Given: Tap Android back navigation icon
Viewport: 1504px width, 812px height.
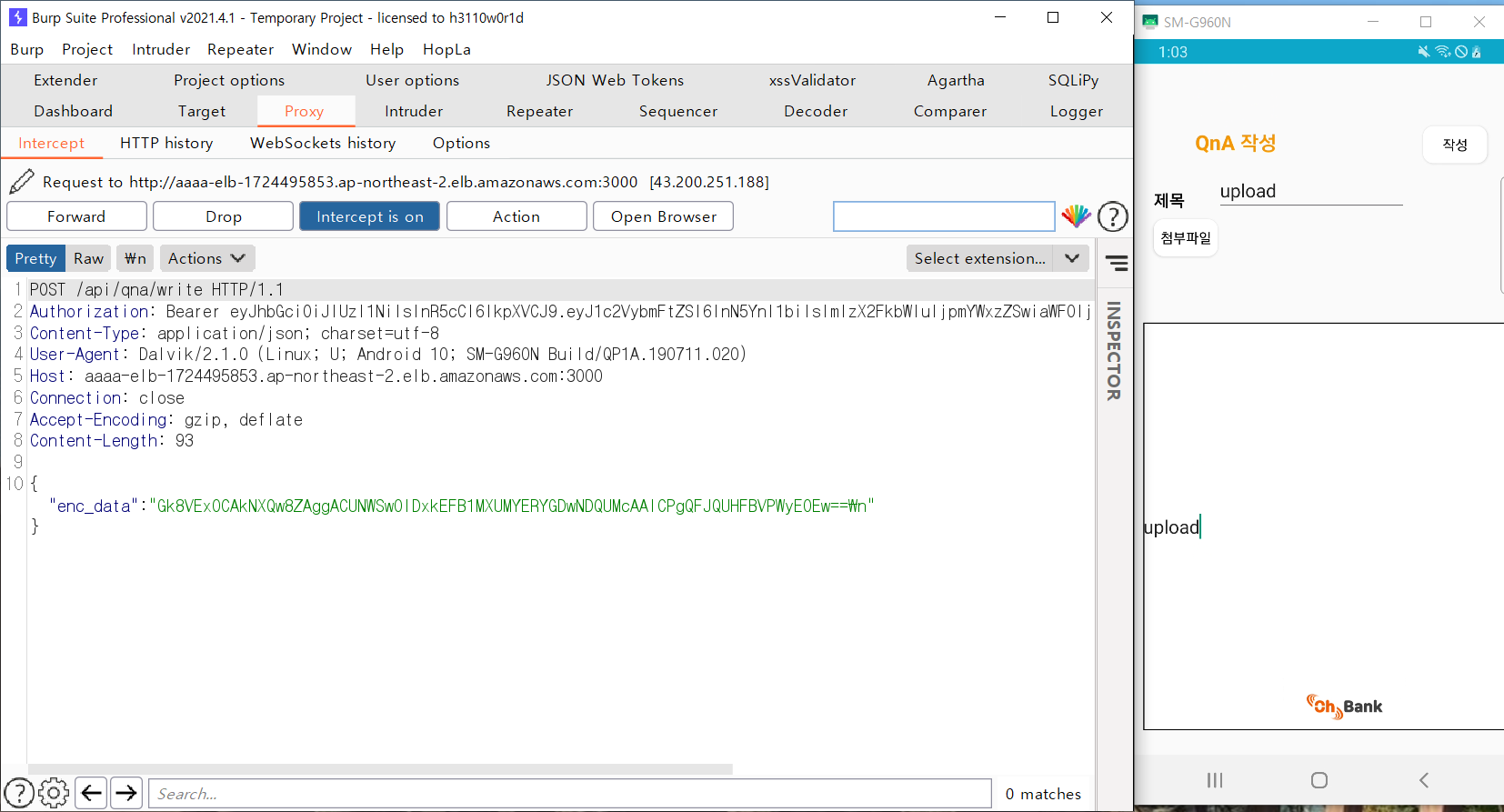Looking at the screenshot, I should 1424,780.
